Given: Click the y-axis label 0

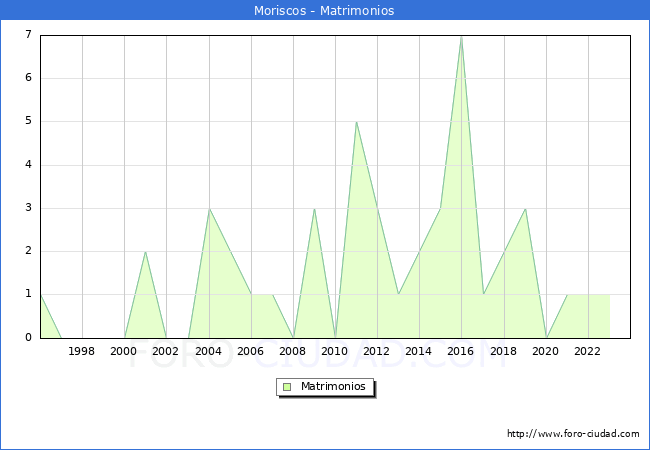Looking at the screenshot, I should tap(28, 337).
